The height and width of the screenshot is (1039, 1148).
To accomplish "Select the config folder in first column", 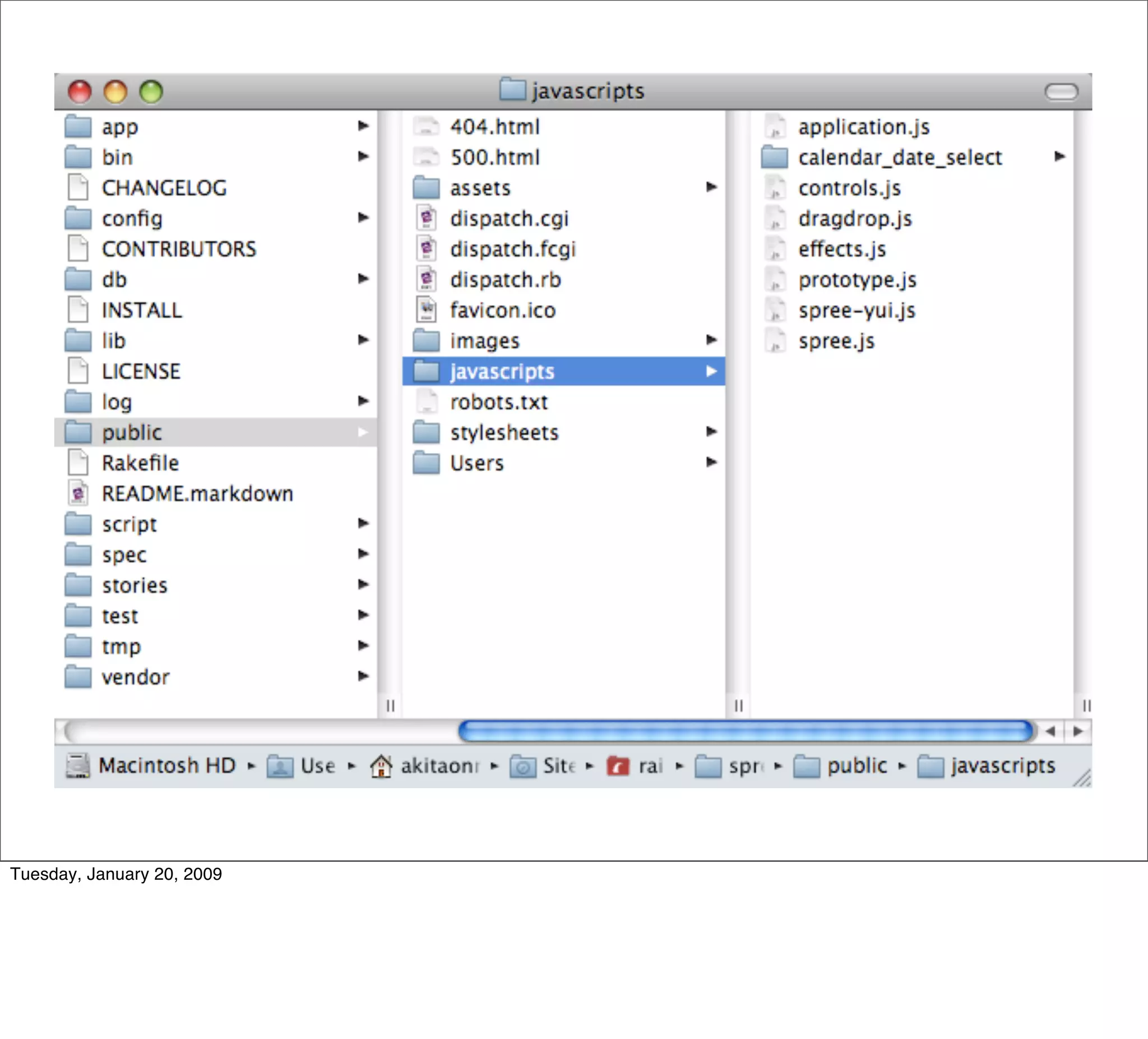I will [132, 219].
